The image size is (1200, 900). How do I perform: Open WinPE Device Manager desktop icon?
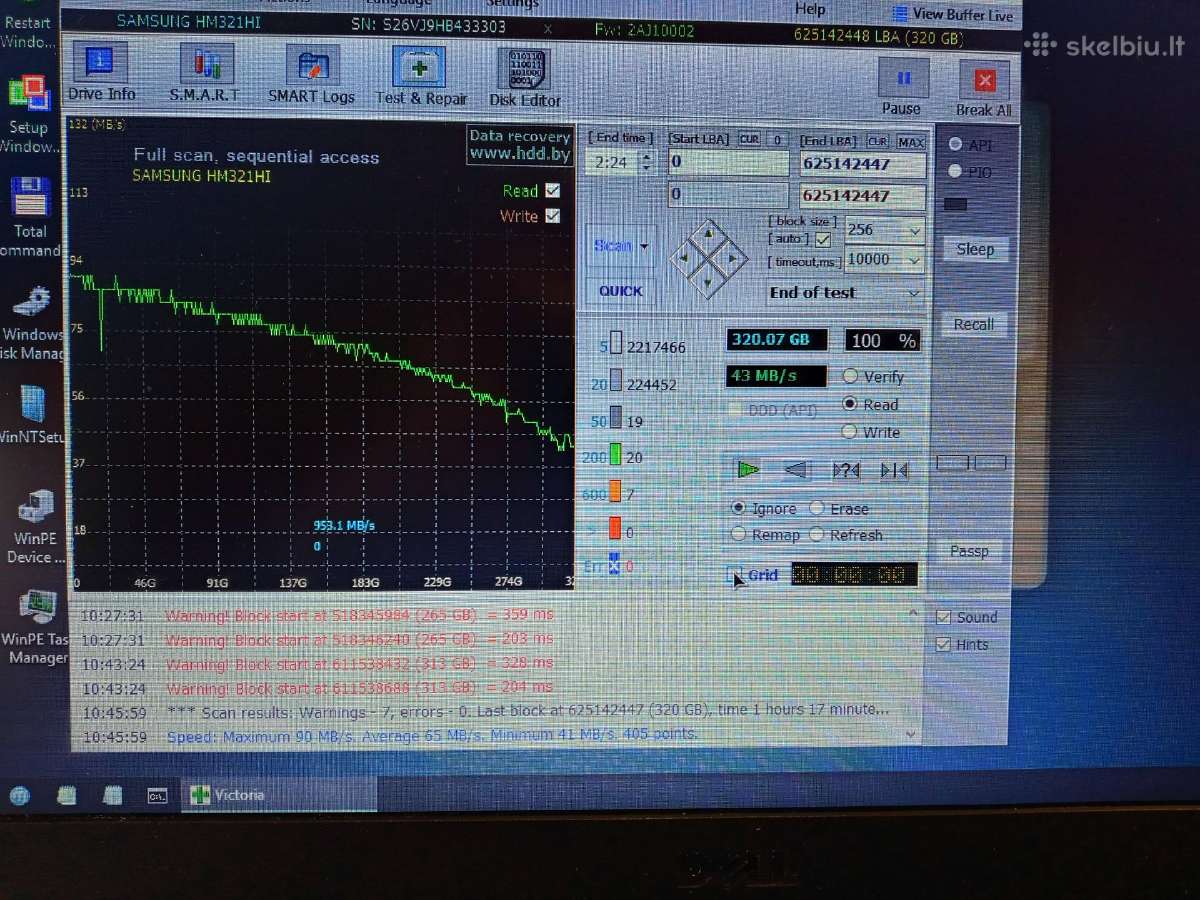pos(35,527)
